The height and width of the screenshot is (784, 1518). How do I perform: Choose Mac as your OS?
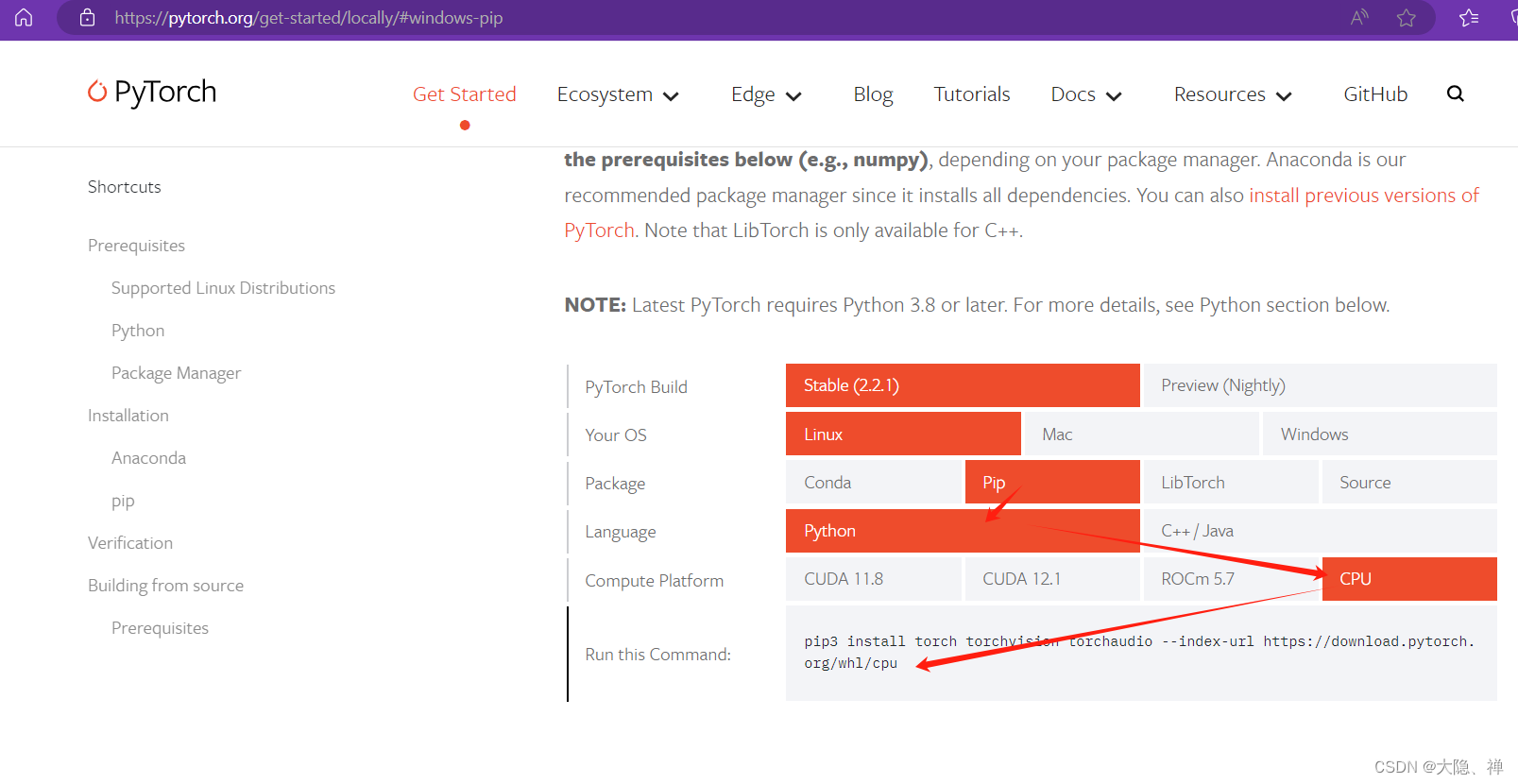coord(1141,434)
